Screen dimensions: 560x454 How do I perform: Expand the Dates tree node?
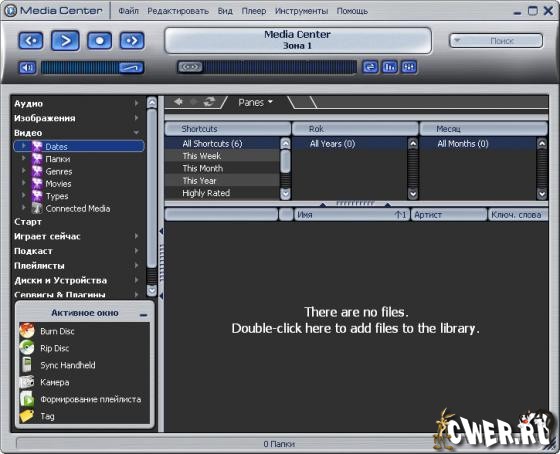tap(24, 146)
